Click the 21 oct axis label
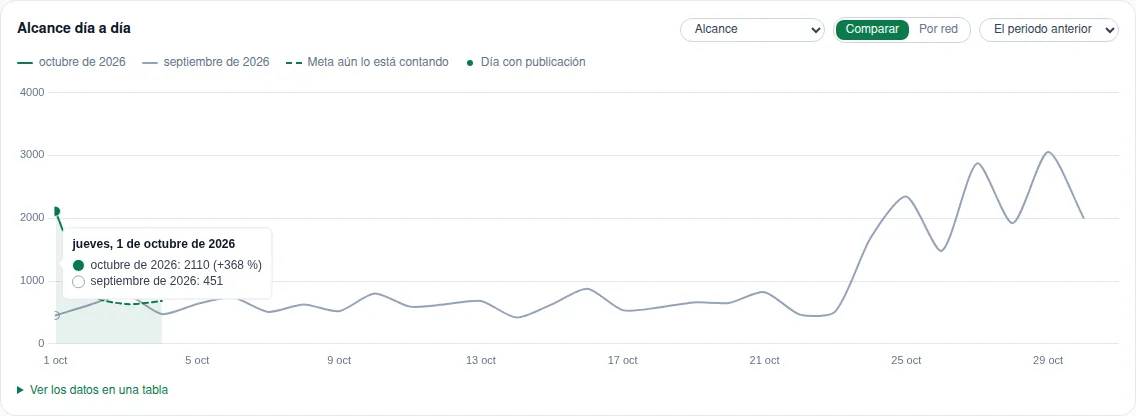Screen dimensions: 1136x416 click(x=764, y=360)
